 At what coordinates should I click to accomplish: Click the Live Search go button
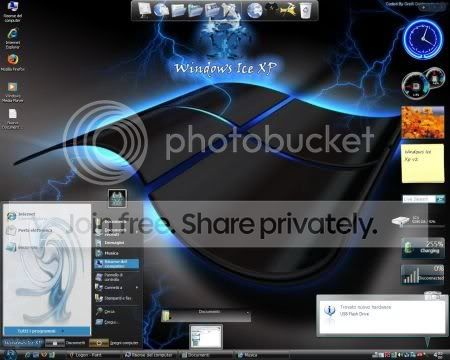click(440, 199)
